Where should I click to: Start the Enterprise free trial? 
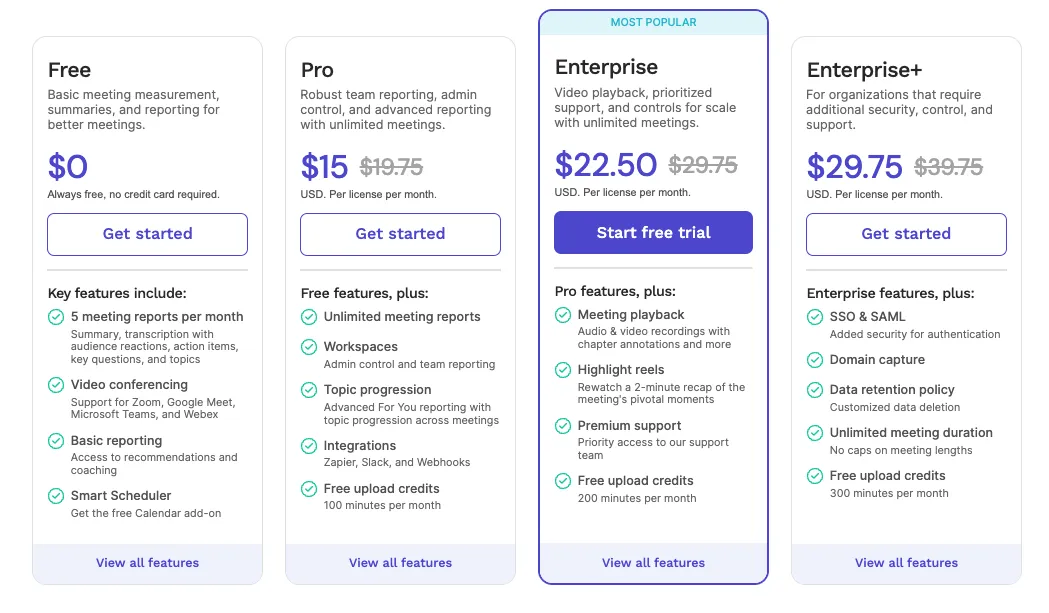[653, 232]
